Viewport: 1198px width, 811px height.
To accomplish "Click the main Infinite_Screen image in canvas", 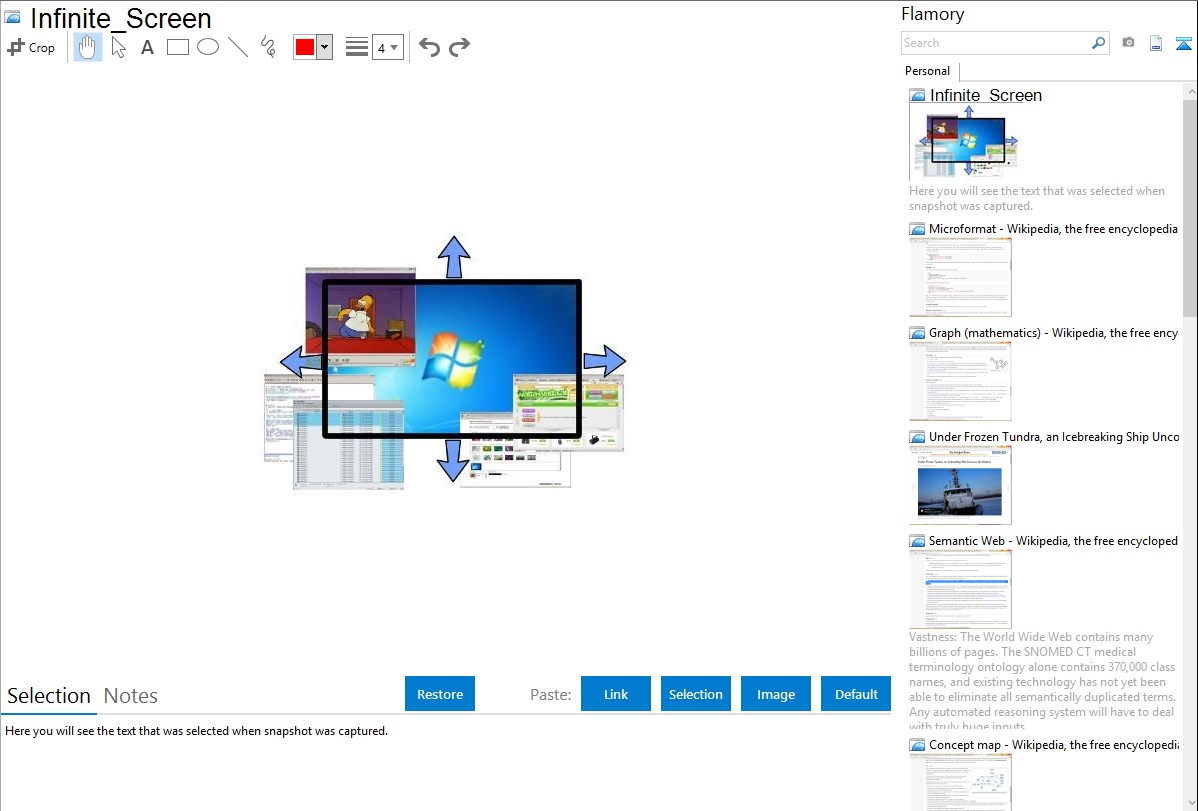I will [445, 362].
